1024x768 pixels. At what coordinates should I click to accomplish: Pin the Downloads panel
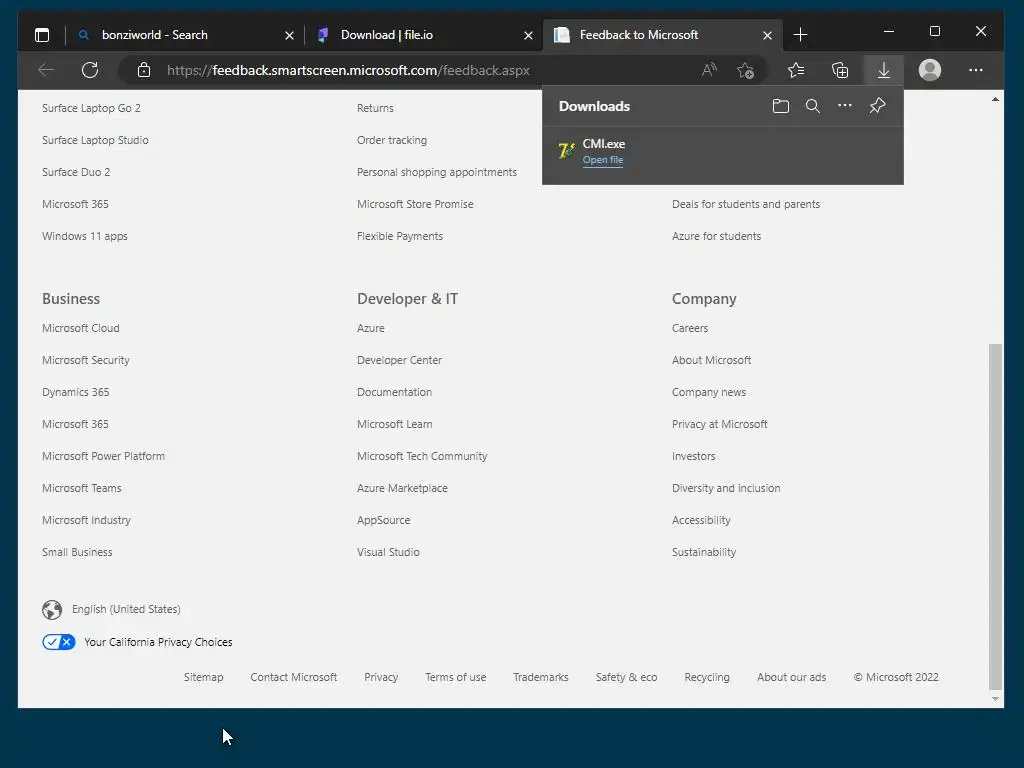877,106
